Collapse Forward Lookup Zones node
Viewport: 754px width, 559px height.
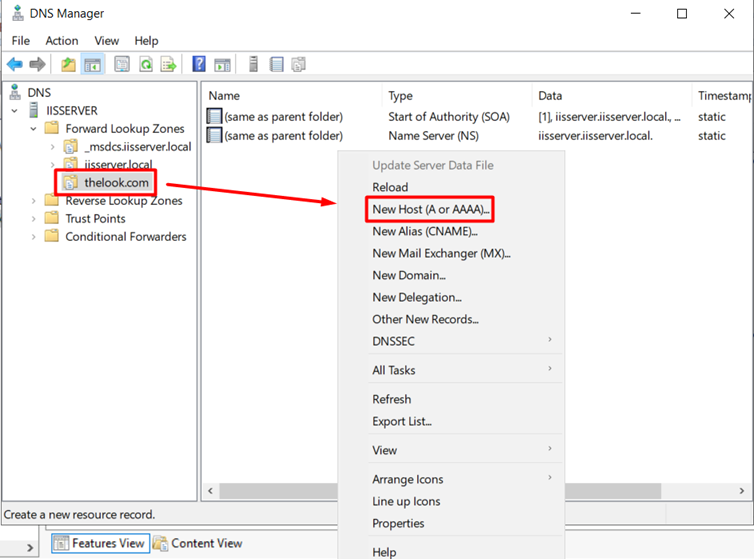pos(33,129)
